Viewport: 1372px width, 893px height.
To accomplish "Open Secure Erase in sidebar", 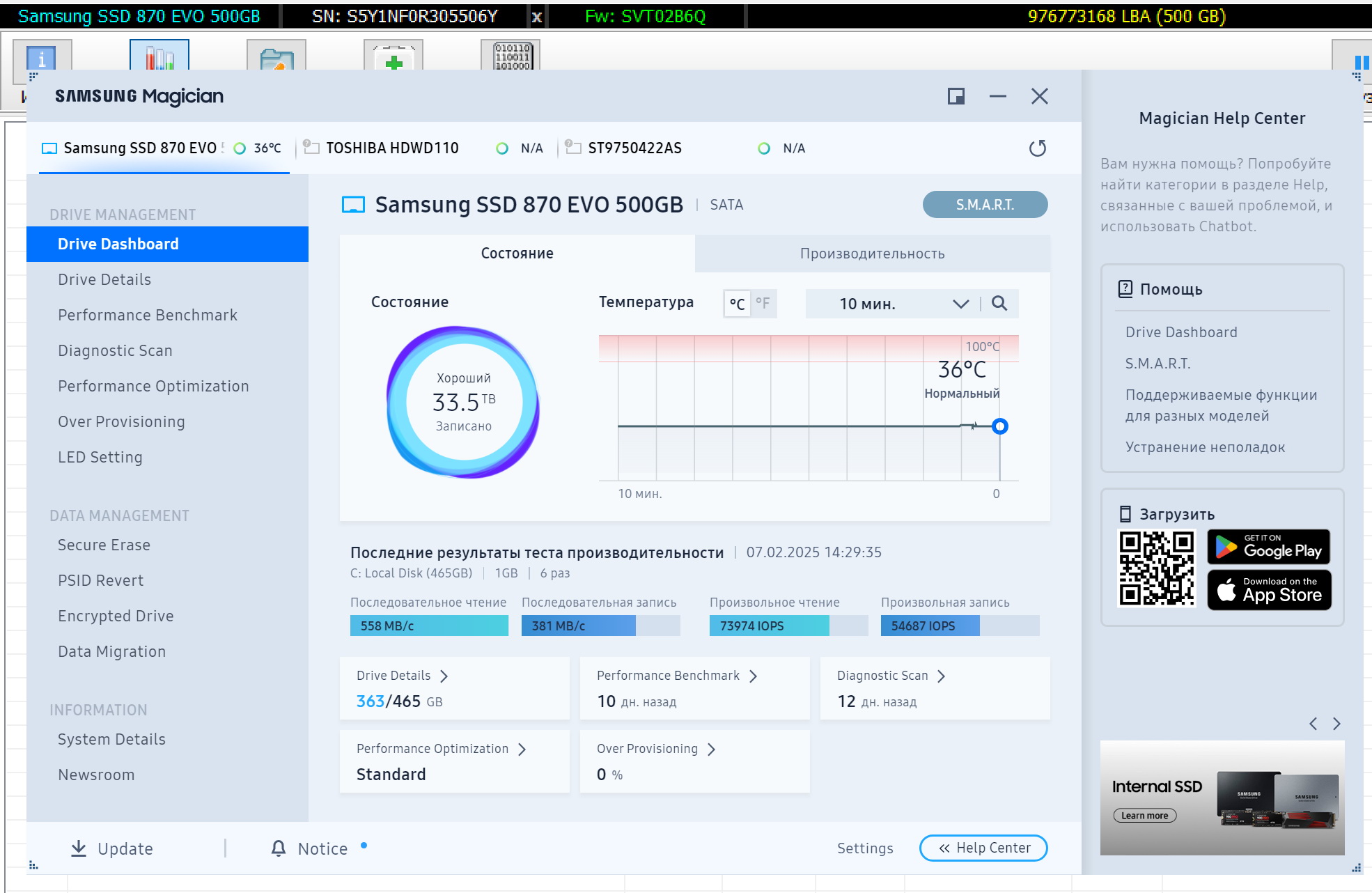I will (104, 545).
